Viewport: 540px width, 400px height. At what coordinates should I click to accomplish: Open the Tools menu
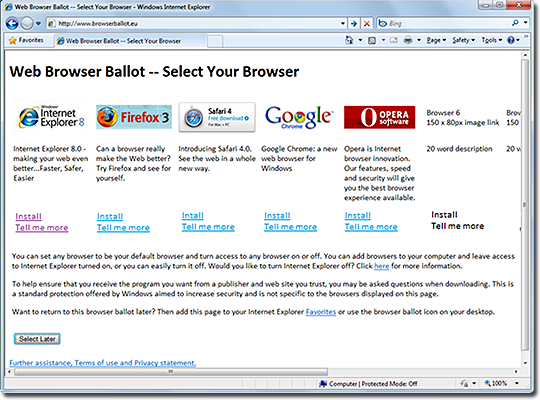492,40
